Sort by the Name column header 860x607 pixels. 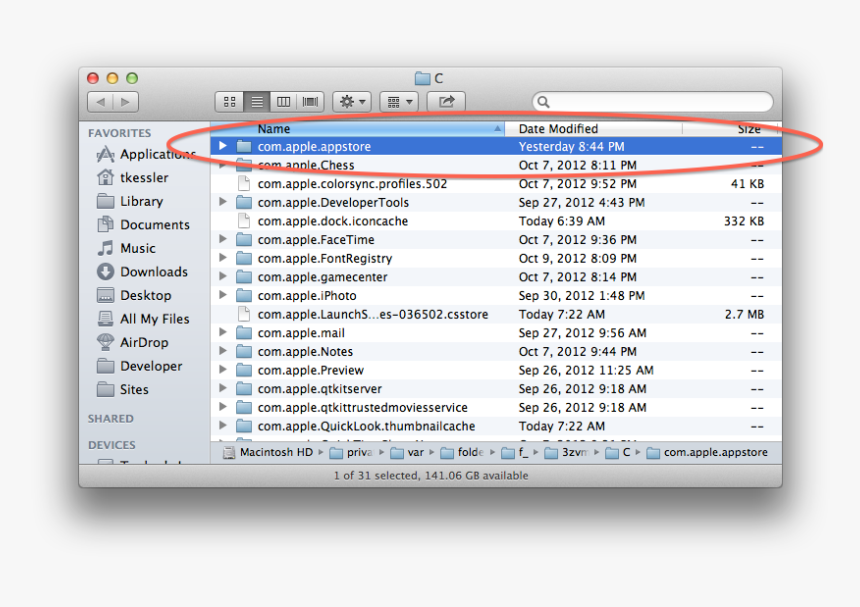358,129
